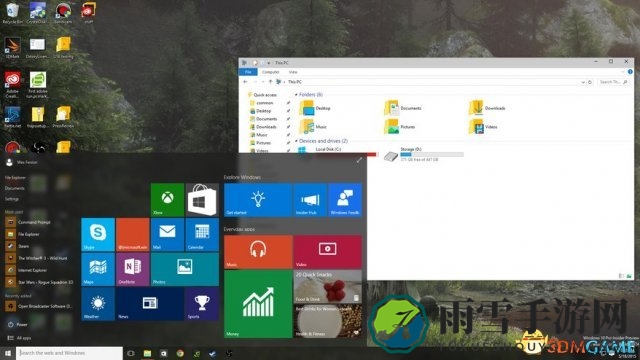Open the orange Microsoft account tile
The height and width of the screenshot is (360, 640).
[x=133, y=234]
